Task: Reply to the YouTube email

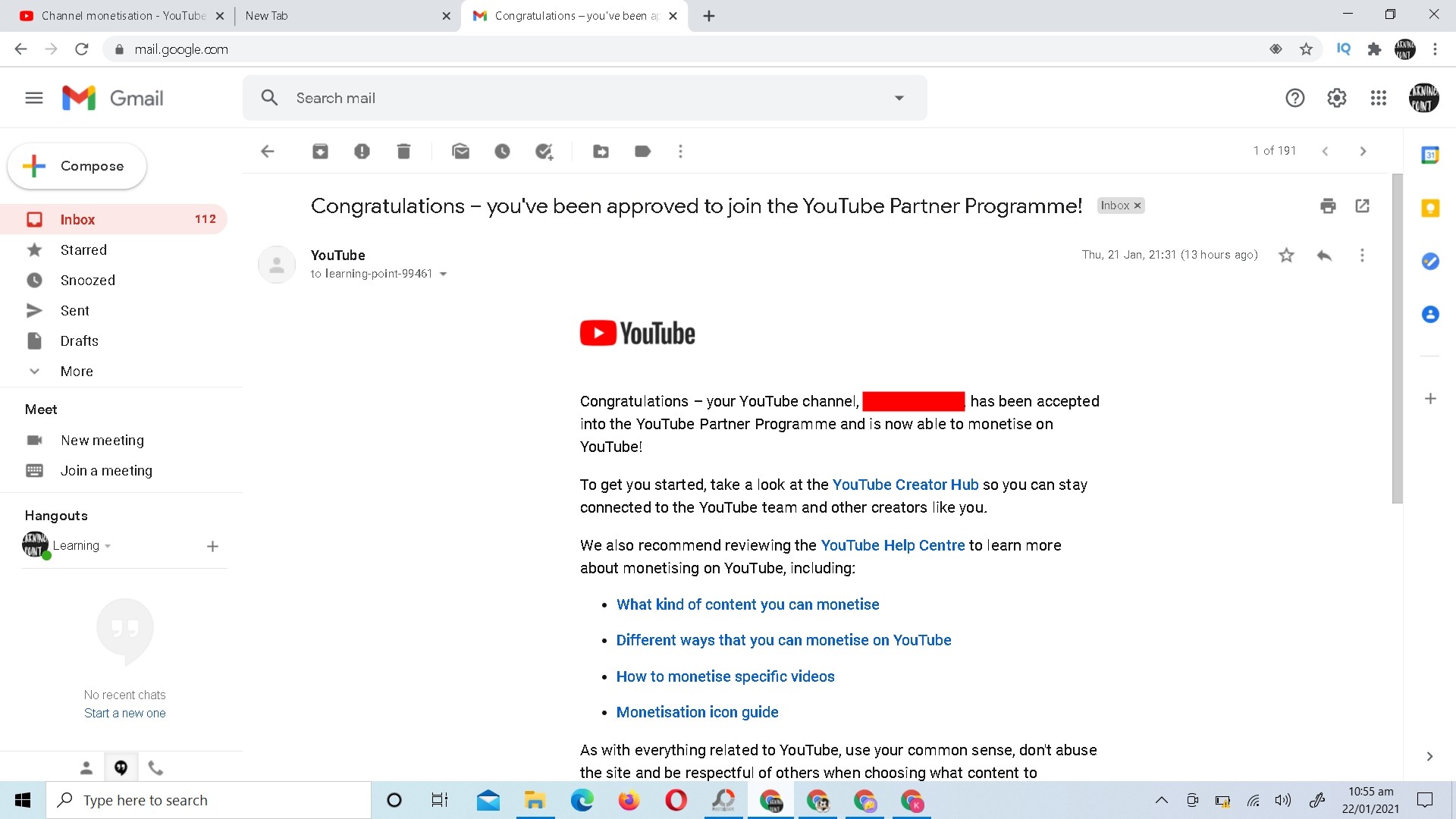Action: click(x=1324, y=255)
